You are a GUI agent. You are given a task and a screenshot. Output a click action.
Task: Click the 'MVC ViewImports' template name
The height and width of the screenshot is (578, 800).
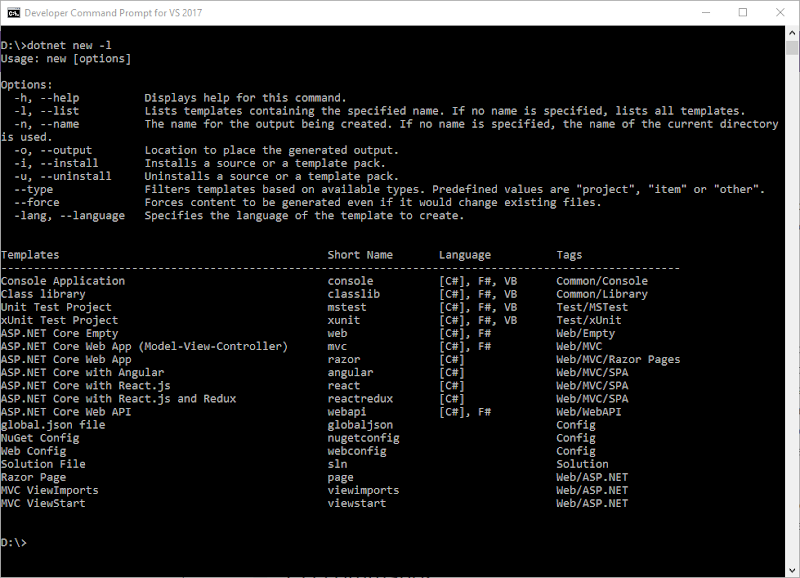49,490
